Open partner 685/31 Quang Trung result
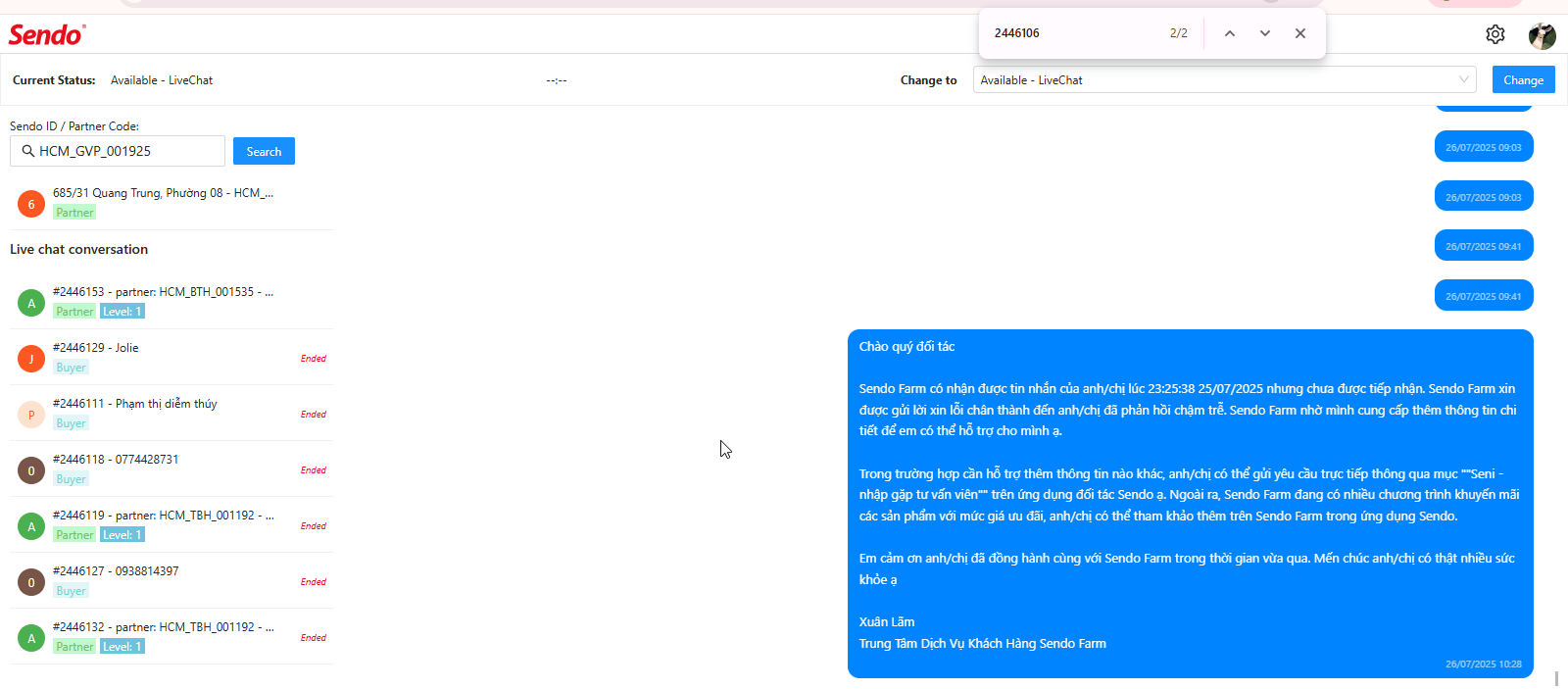 [x=171, y=203]
